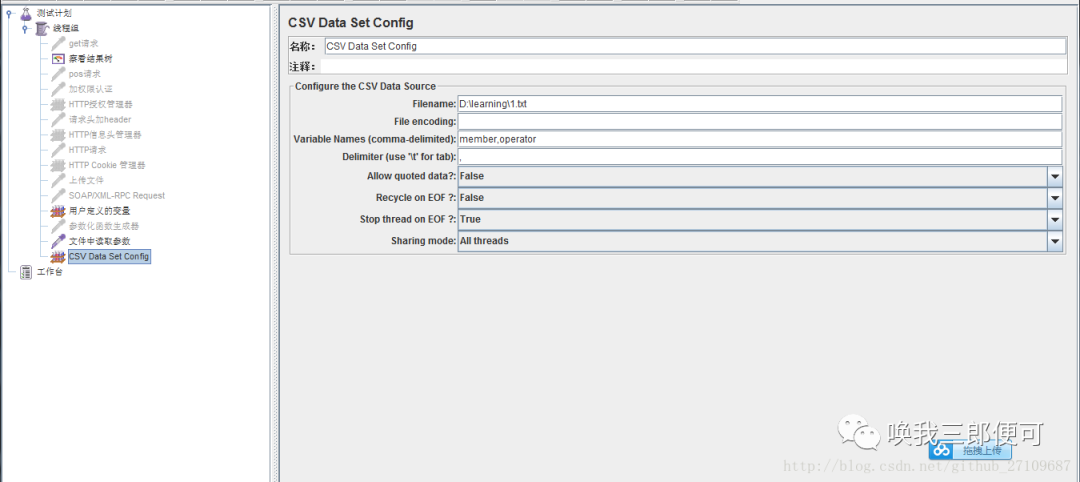Click the 注释 comments field

click(x=692, y=67)
